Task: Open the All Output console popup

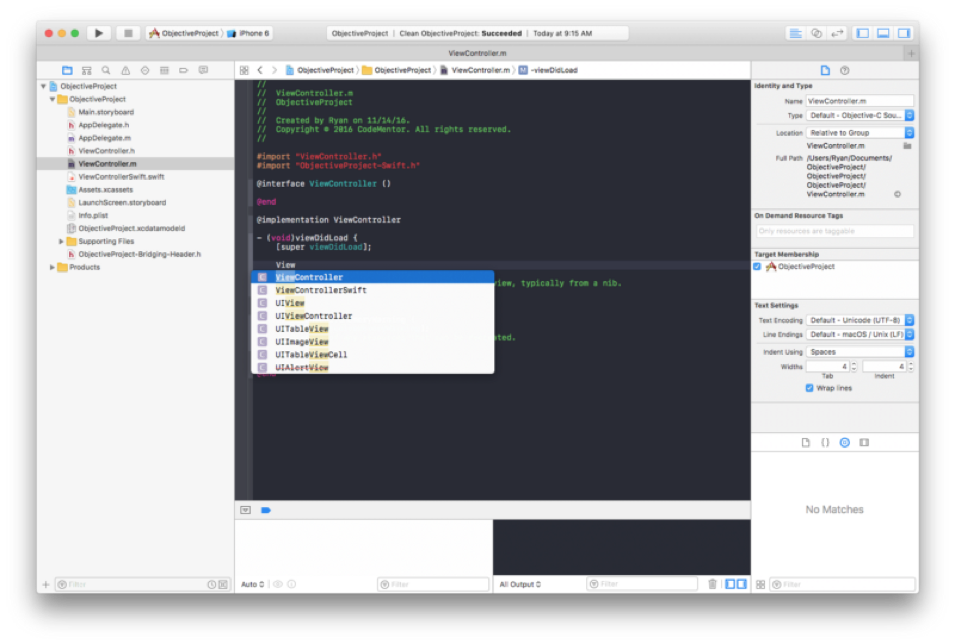Action: coord(520,585)
